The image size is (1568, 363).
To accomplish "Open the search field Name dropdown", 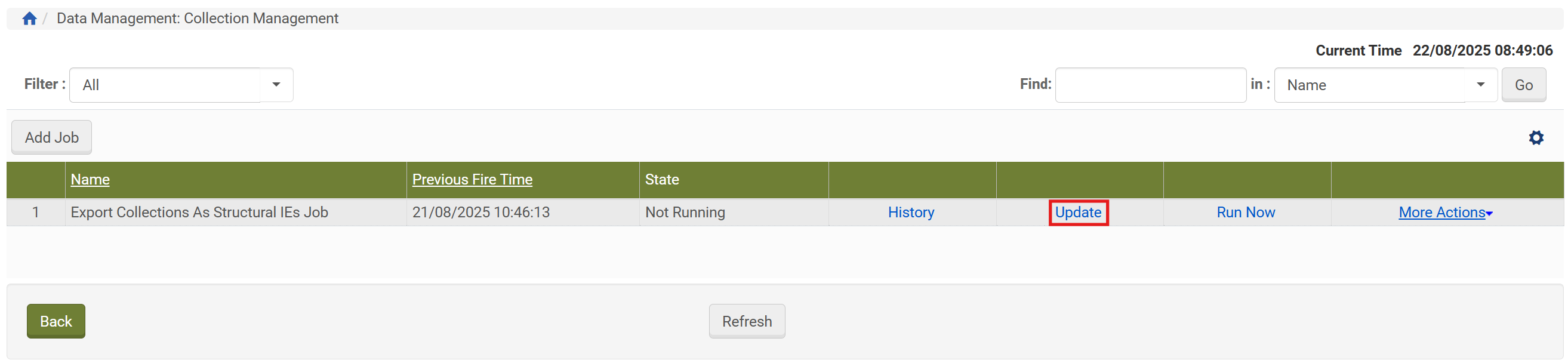I will pyautogui.click(x=1385, y=85).
